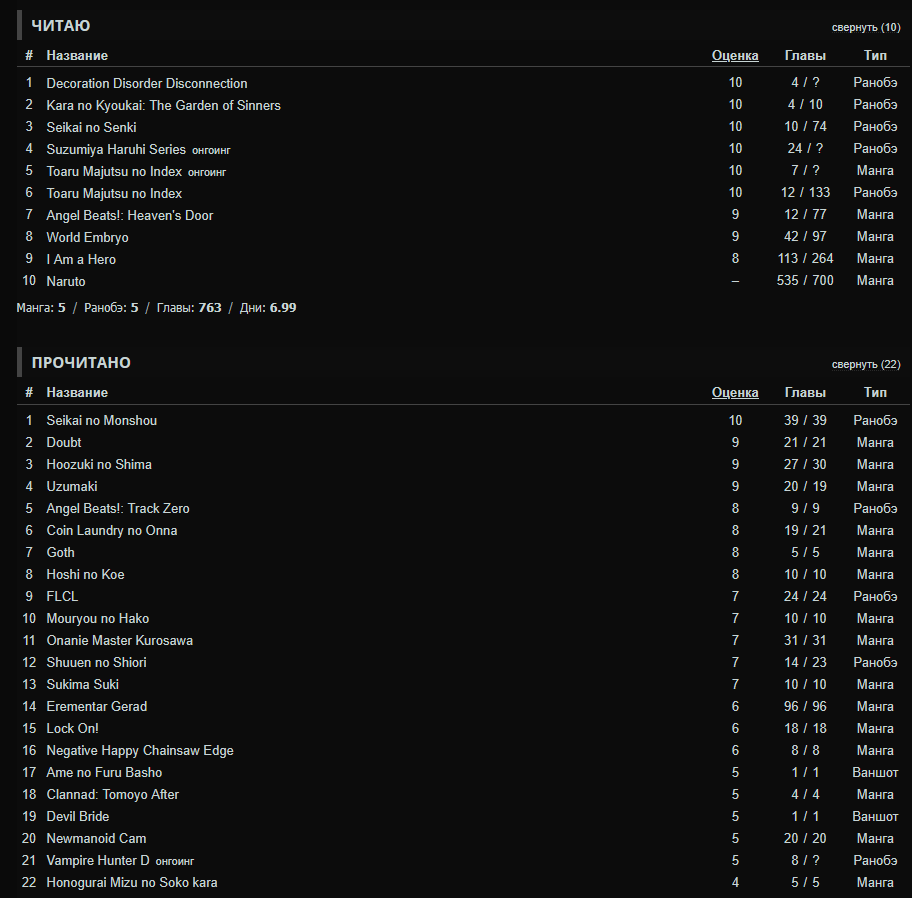Viewport: 912px width, 898px height.
Task: Click the Название header in Читаю
Action: (77, 56)
